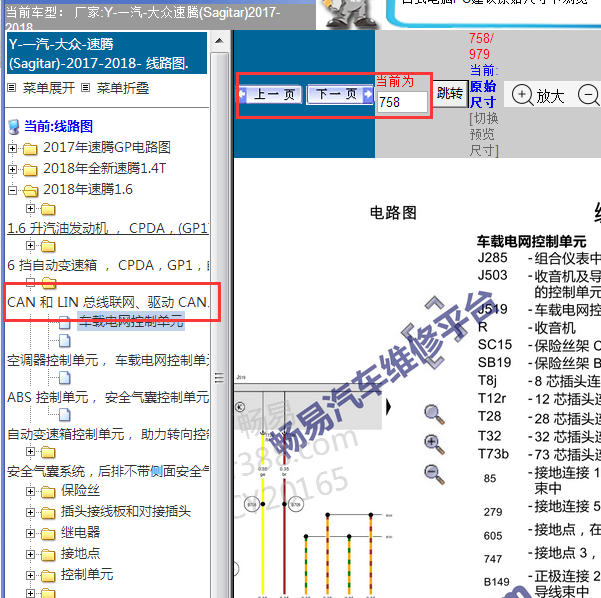
Task: Click the 控制单元 folder icon
Action: point(48,576)
